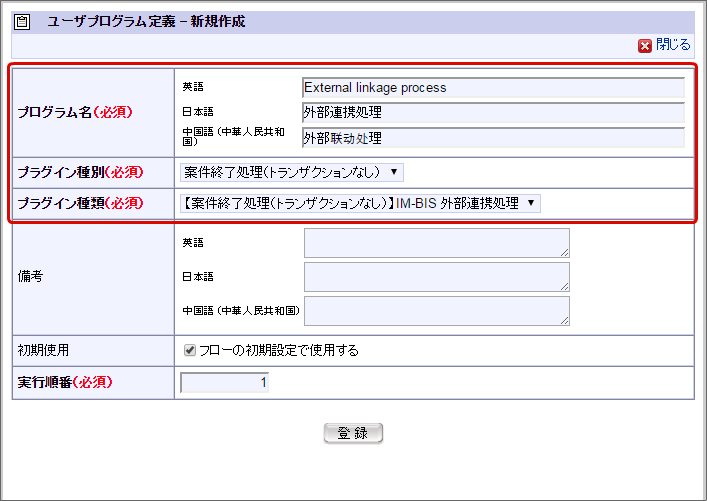Focus the Japanese 備考 text area
This screenshot has width=707, height=501.
point(436,277)
